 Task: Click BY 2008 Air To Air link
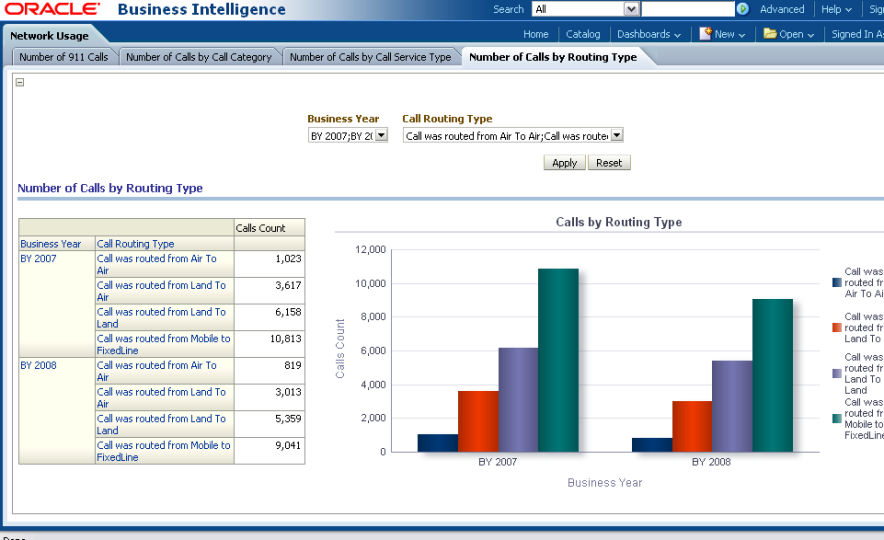(157, 371)
